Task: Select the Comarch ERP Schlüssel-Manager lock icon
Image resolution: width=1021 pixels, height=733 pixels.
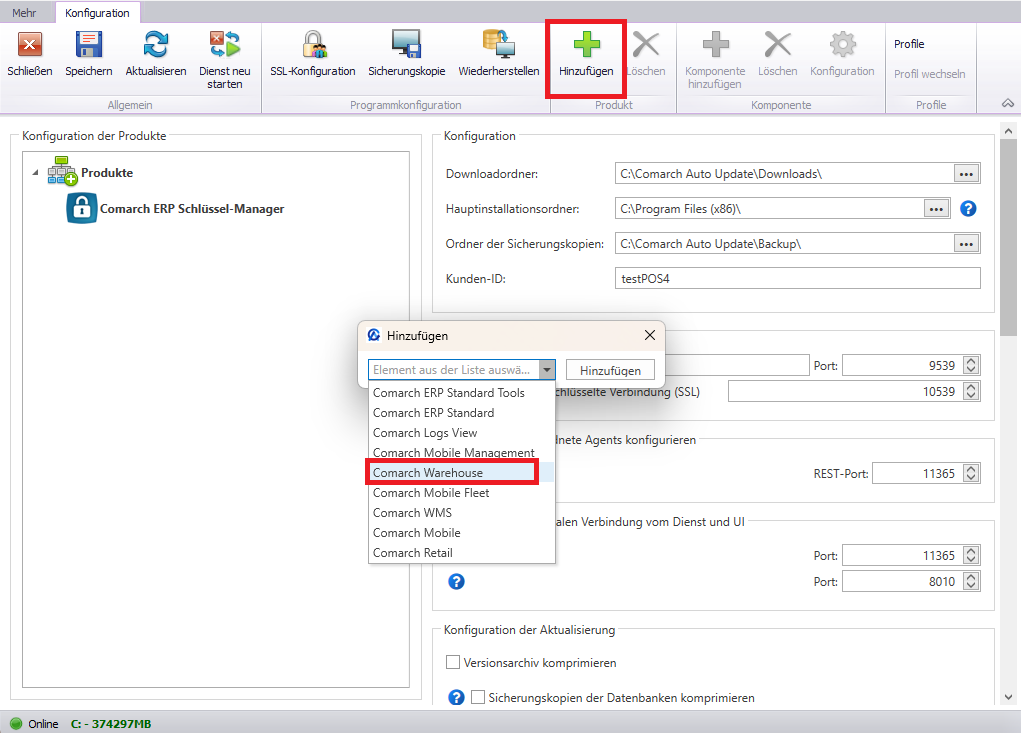Action: (81, 208)
